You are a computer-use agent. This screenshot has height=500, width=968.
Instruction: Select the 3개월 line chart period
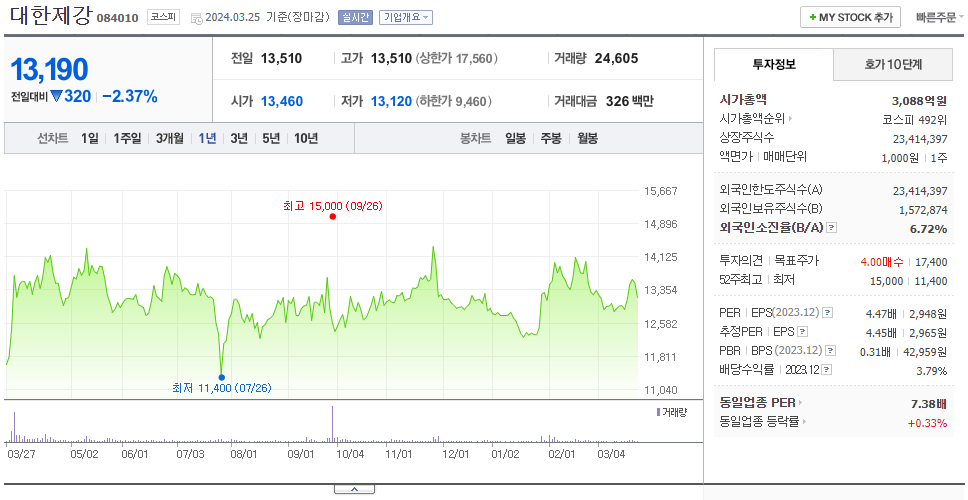170,138
